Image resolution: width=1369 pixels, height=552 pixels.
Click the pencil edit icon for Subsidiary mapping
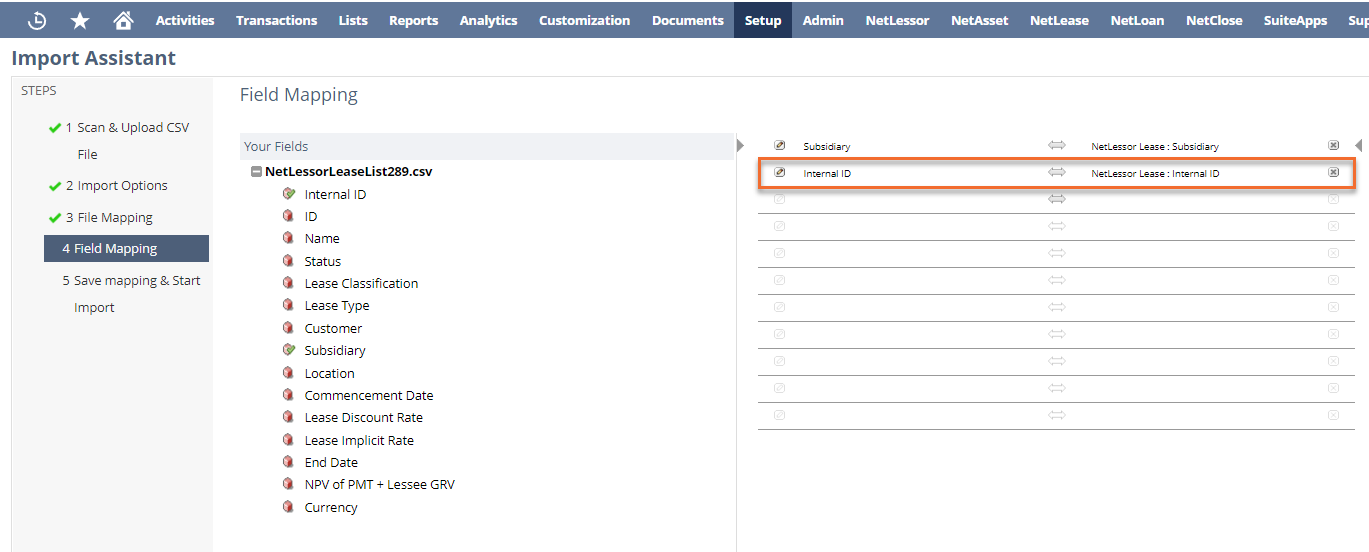pos(780,146)
